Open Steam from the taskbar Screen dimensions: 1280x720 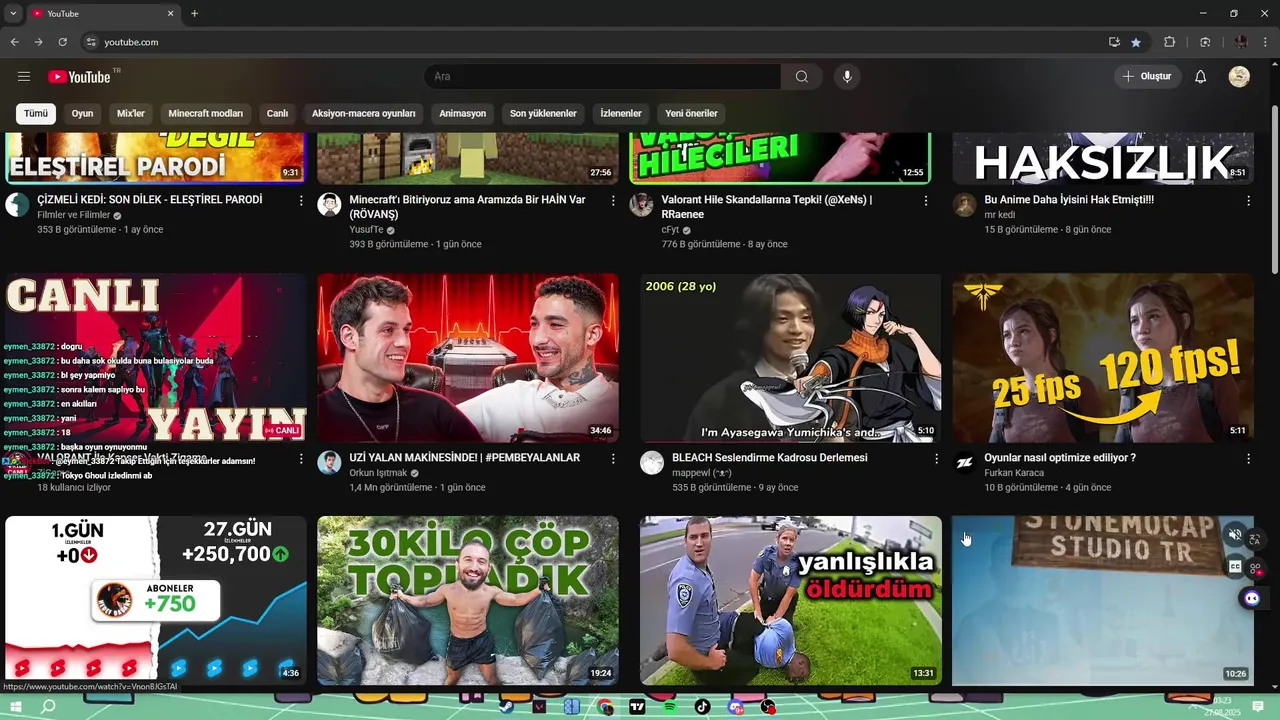coord(507,707)
